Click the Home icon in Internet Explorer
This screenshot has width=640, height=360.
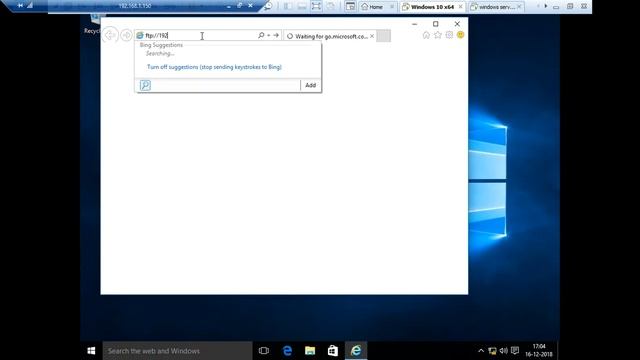pos(426,35)
